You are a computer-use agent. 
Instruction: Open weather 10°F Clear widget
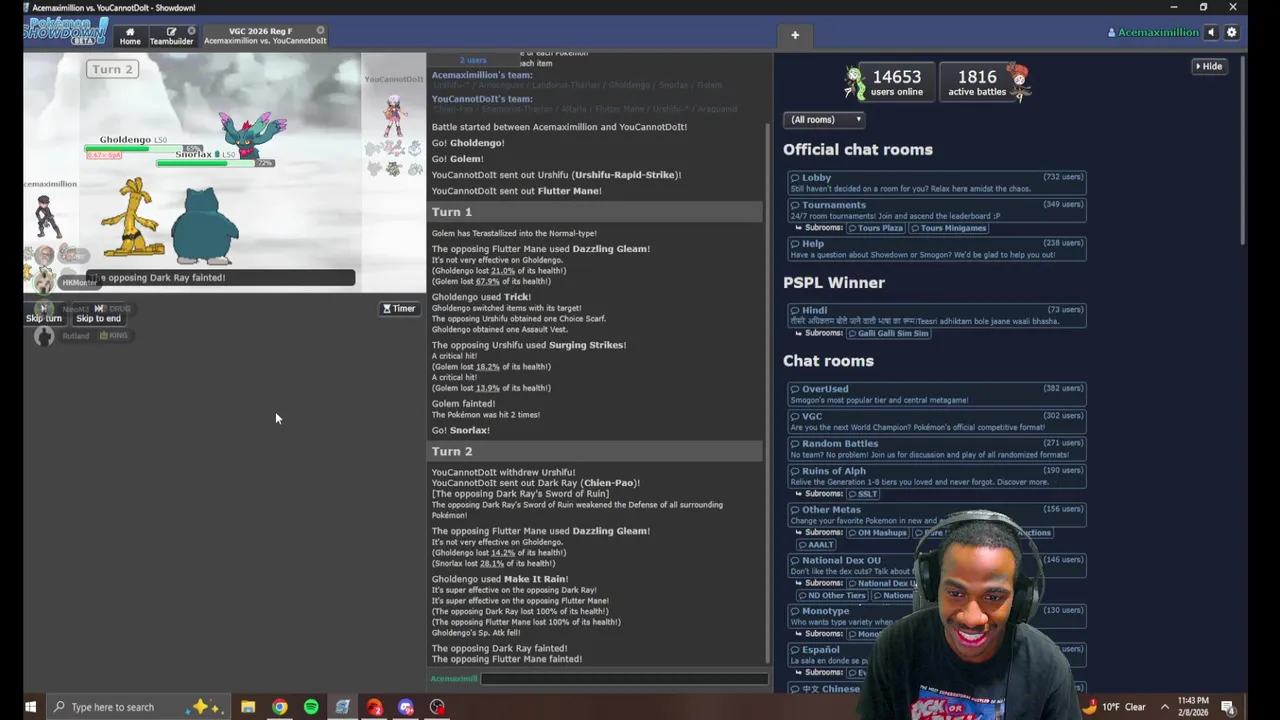(1113, 707)
